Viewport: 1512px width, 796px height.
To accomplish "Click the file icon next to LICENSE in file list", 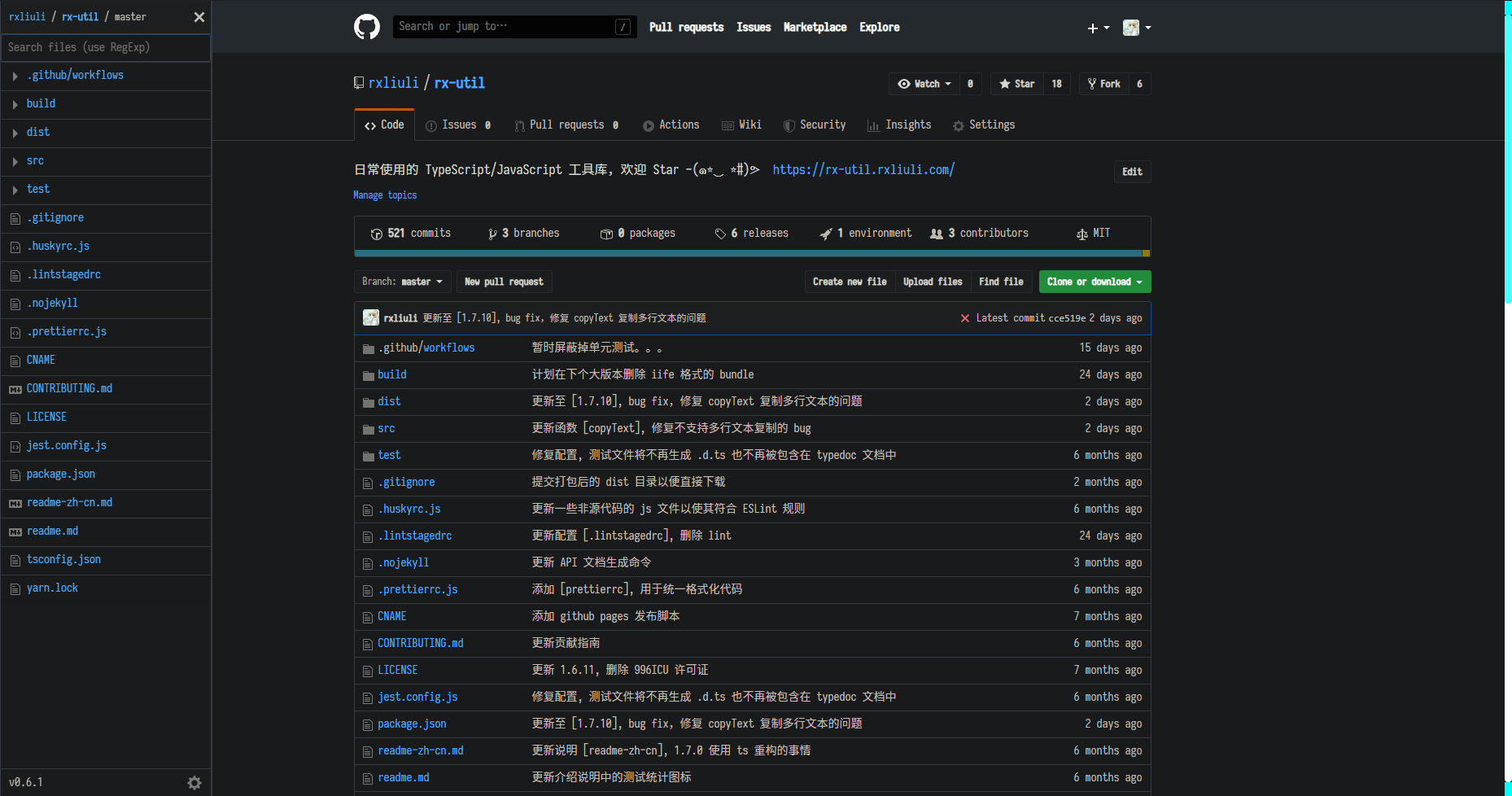I will [368, 671].
